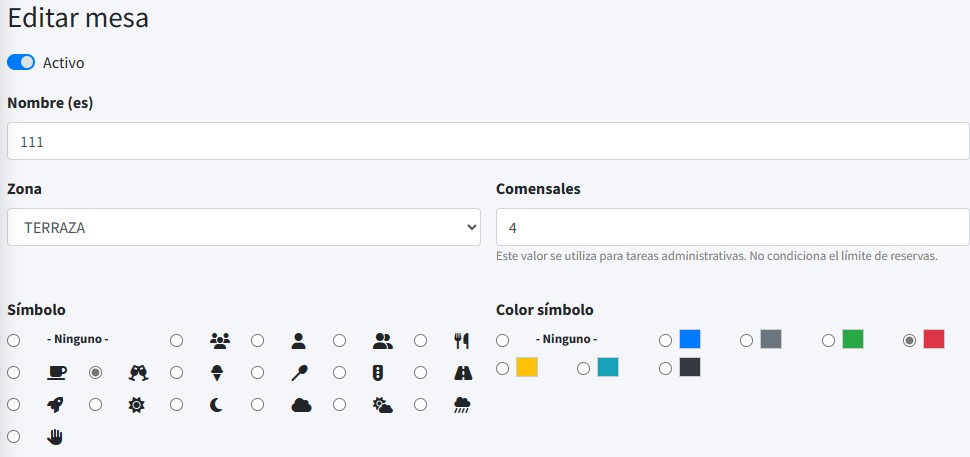Select the crescent moon symbol
Screen dimensions: 970x457
(177, 405)
